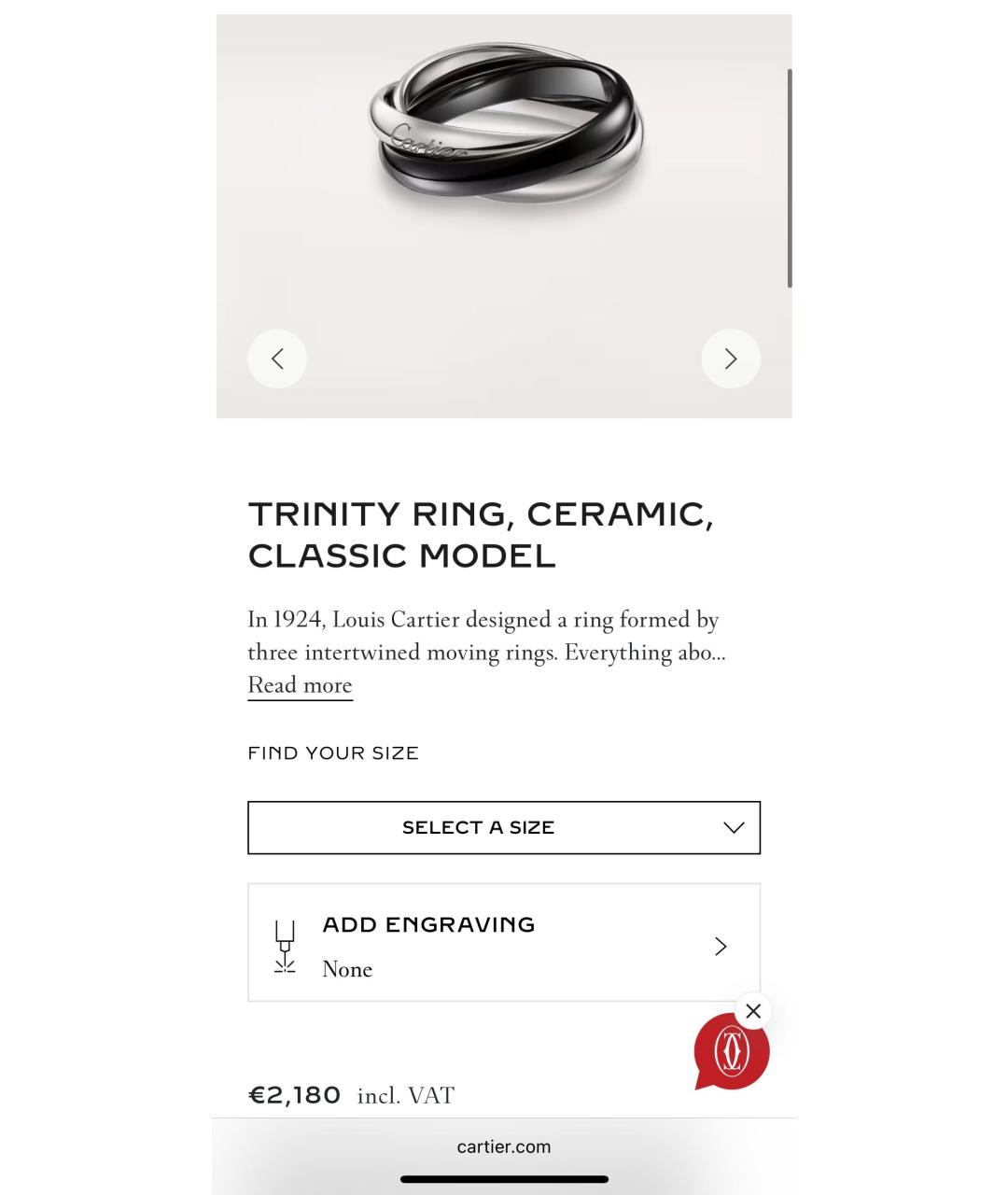This screenshot has width=1008, height=1195.
Task: Click the engraving tool icon
Action: coord(285,947)
